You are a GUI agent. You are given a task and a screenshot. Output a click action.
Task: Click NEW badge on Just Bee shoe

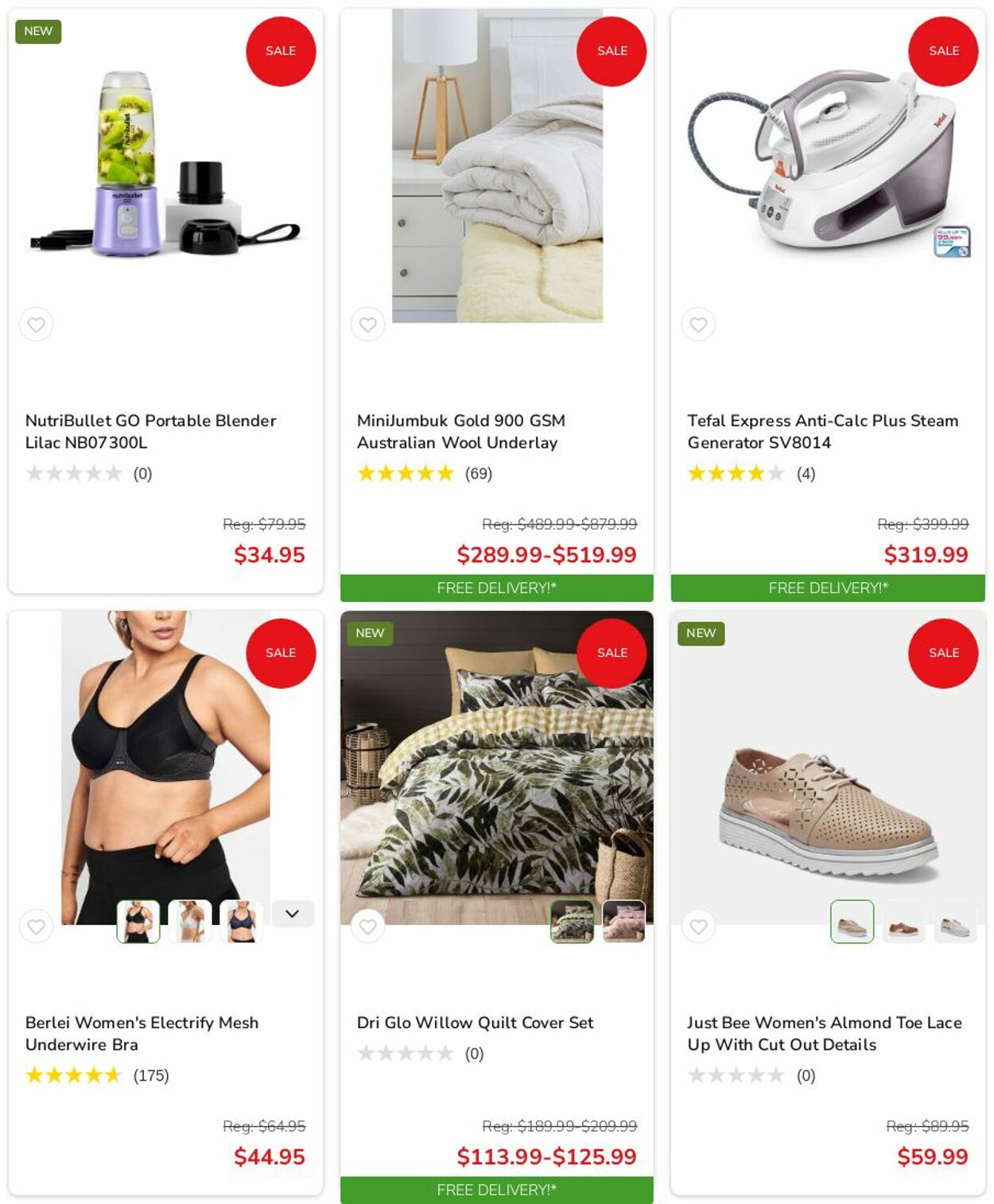tap(701, 633)
